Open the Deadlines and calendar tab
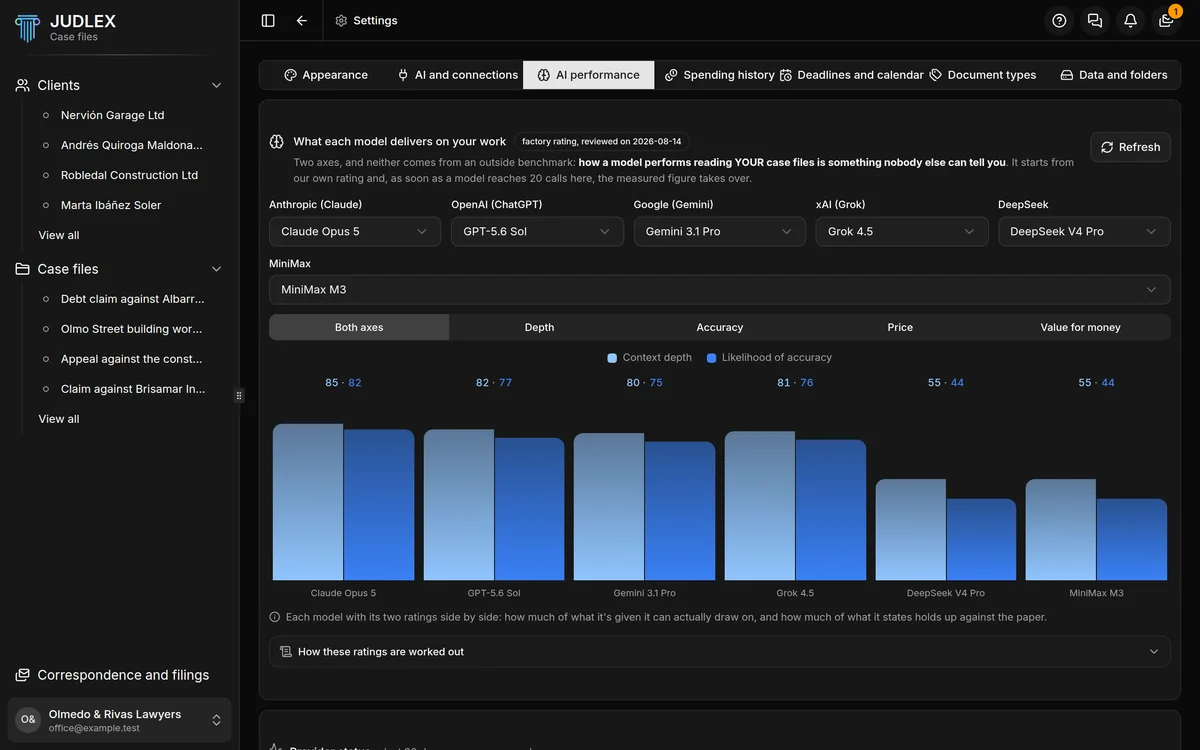1200x750 pixels. pos(852,75)
